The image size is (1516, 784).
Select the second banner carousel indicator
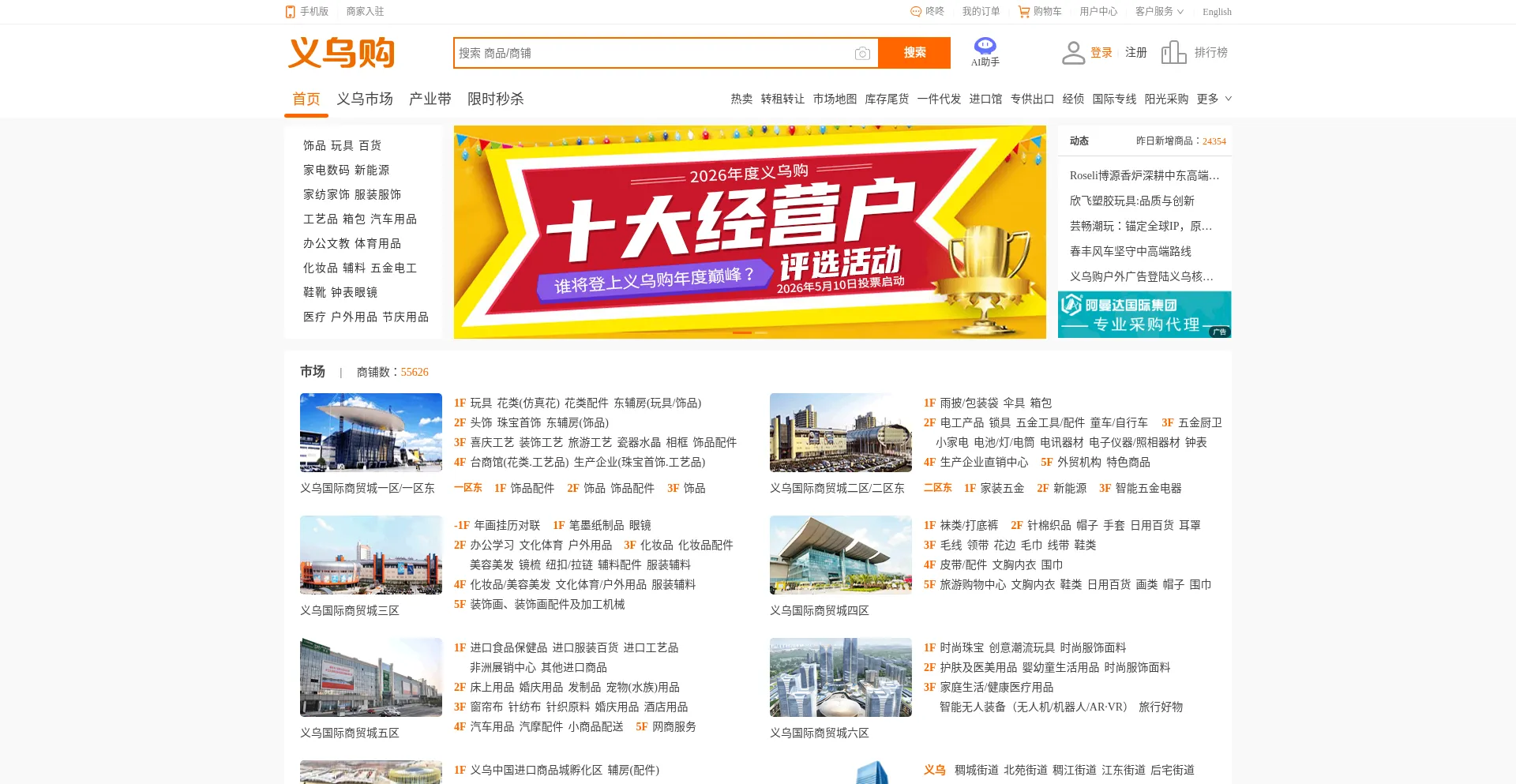tap(761, 332)
